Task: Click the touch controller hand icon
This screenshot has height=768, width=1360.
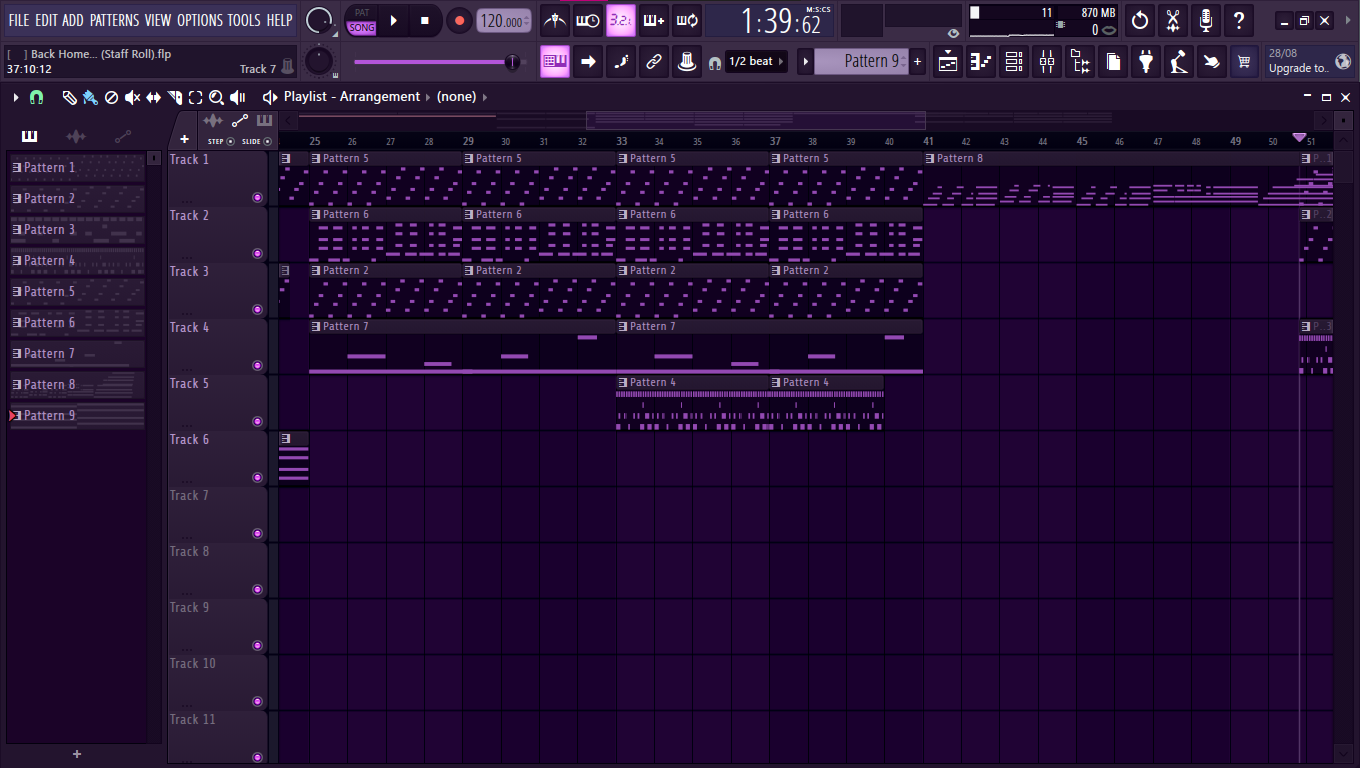Action: coord(1212,62)
